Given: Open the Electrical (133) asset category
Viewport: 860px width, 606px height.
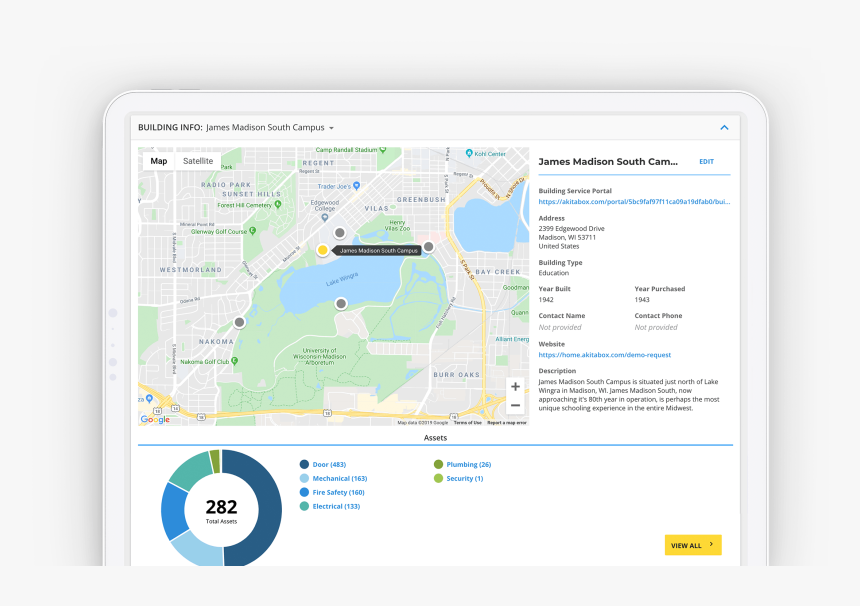Looking at the screenshot, I should pos(336,506).
